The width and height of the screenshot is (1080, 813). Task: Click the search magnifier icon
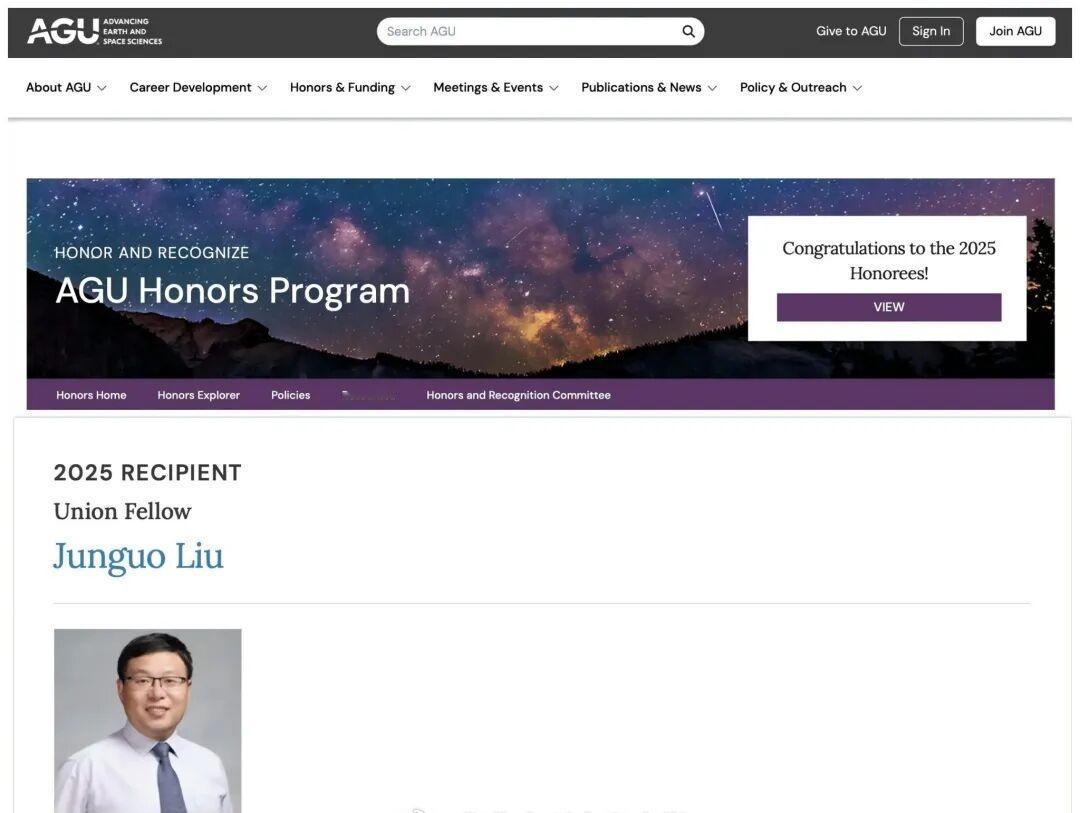(688, 31)
